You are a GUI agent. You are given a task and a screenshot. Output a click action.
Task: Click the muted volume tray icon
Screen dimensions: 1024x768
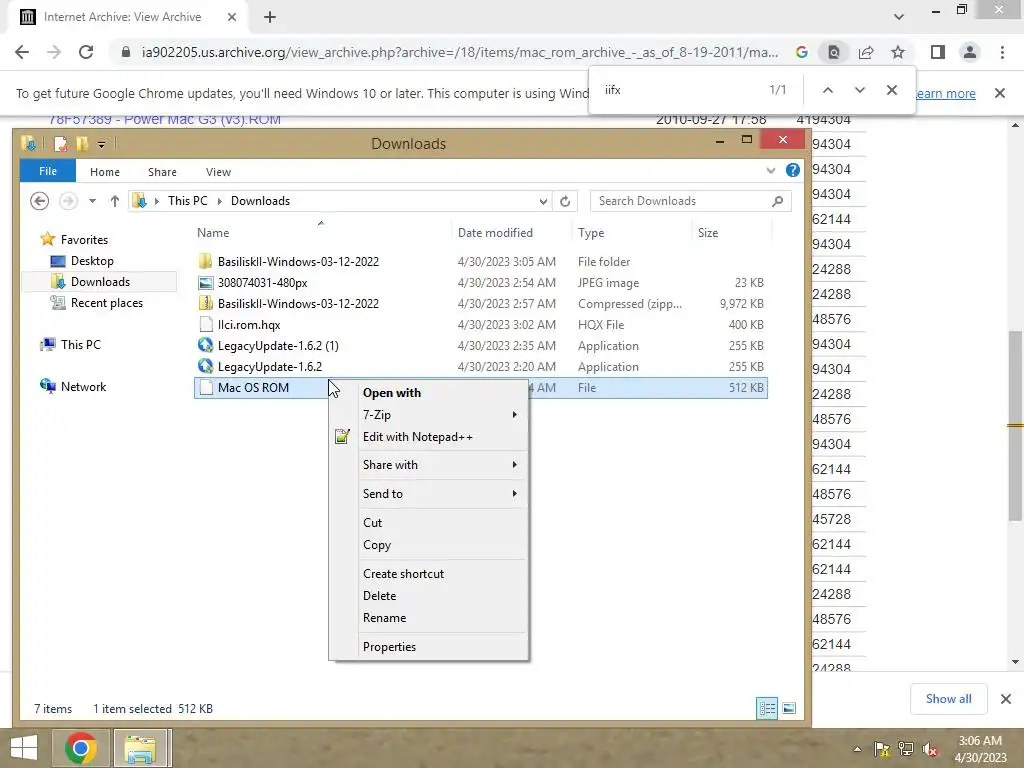point(929,749)
